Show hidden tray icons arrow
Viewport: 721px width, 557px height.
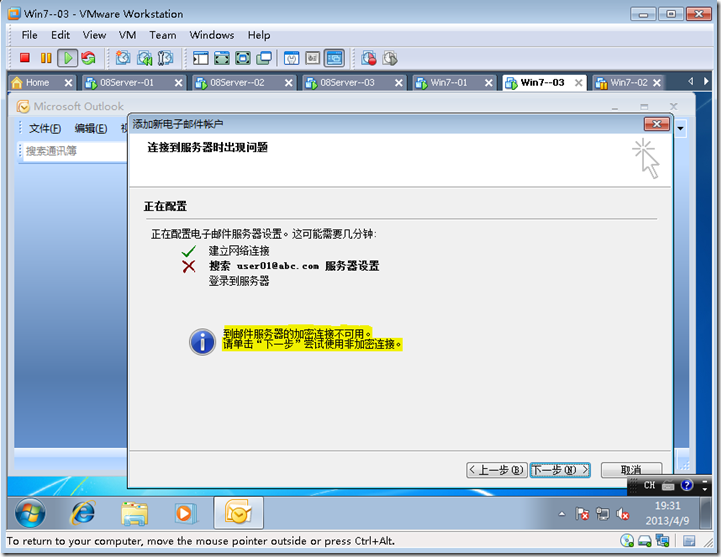tap(562, 514)
